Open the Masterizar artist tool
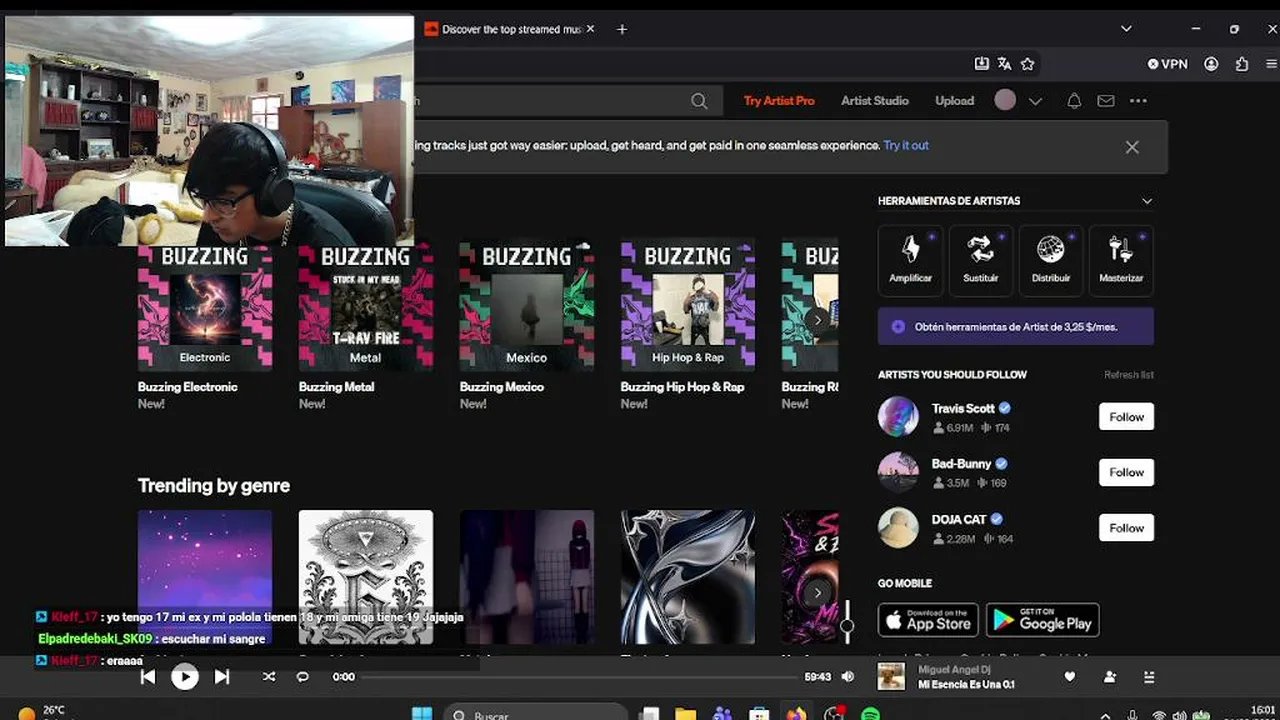Image resolution: width=1280 pixels, height=720 pixels. point(1121,260)
